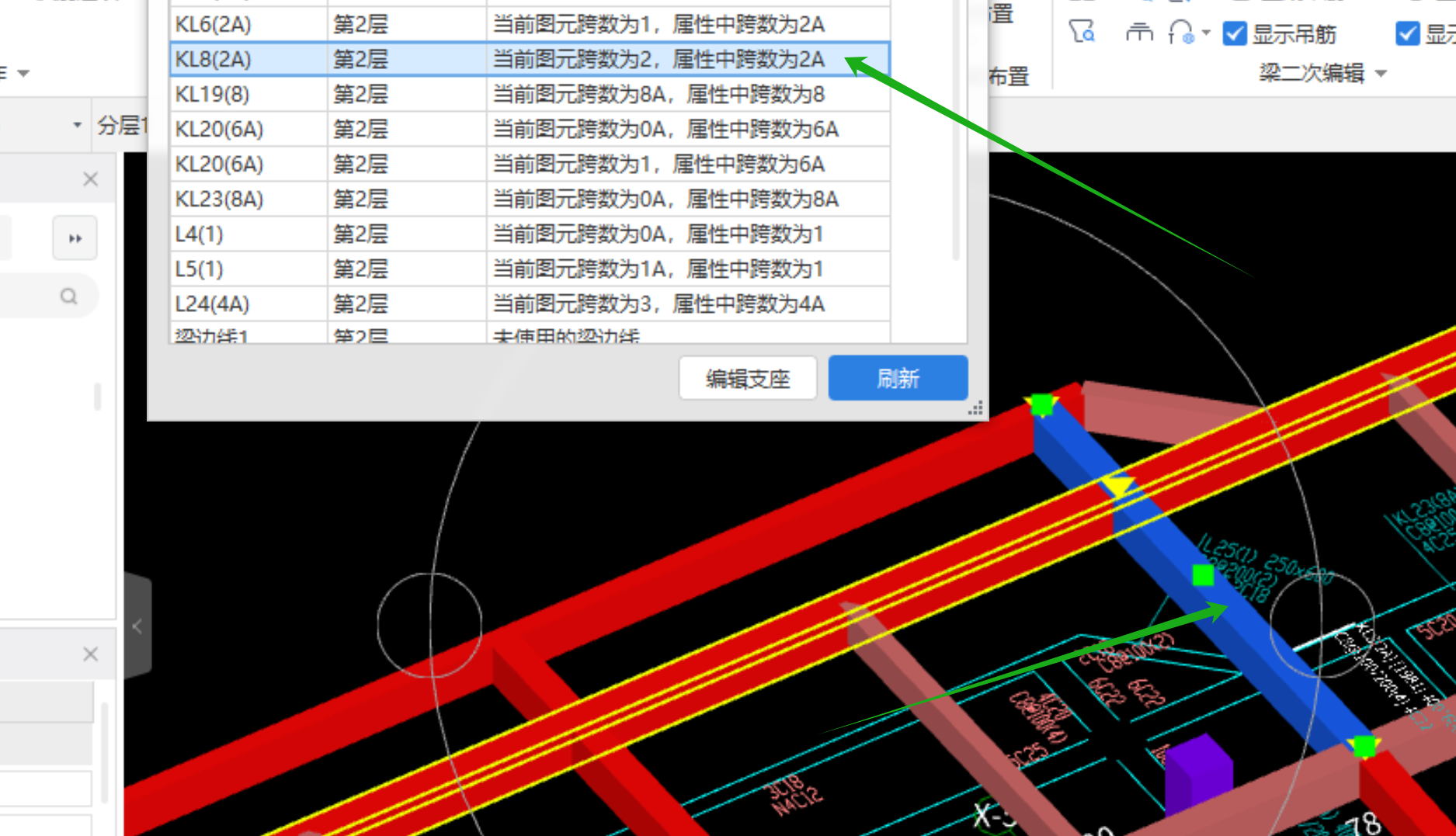The width and height of the screenshot is (1456, 836).
Task: Select the KL6(2A) row in the list
Action: click(x=530, y=24)
